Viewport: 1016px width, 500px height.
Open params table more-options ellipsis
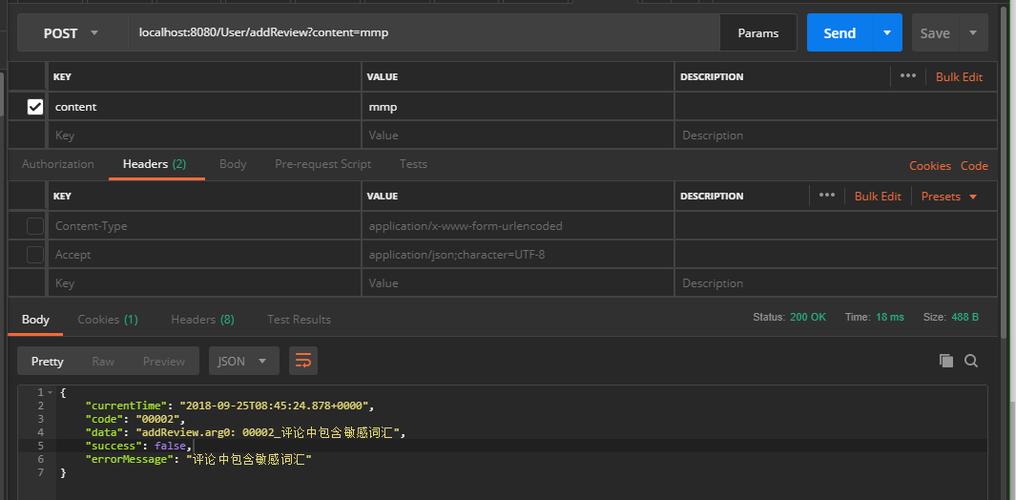[x=908, y=76]
